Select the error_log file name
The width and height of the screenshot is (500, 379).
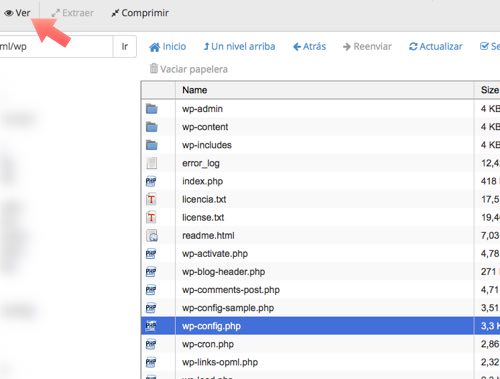pos(201,163)
